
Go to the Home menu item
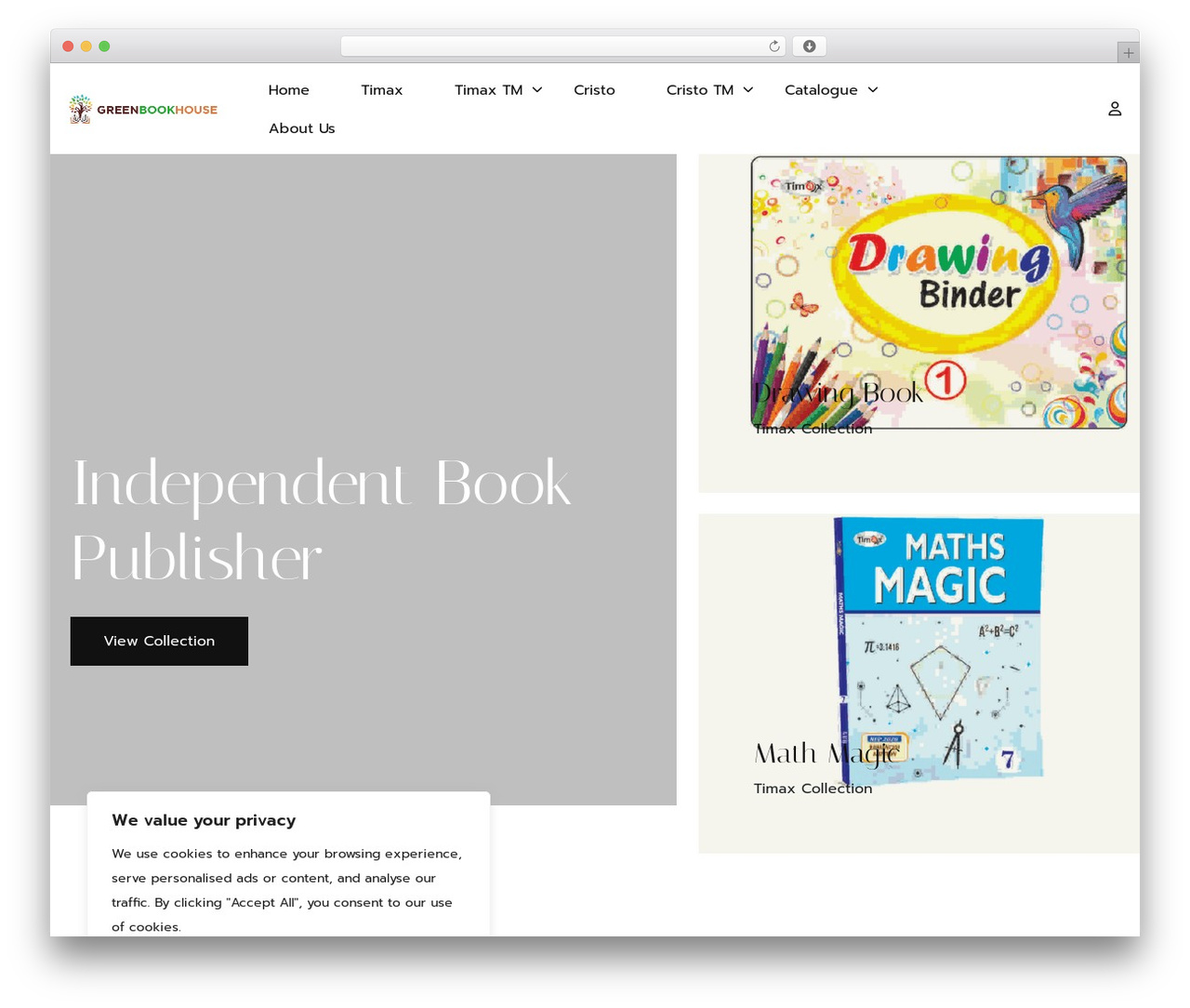[289, 90]
